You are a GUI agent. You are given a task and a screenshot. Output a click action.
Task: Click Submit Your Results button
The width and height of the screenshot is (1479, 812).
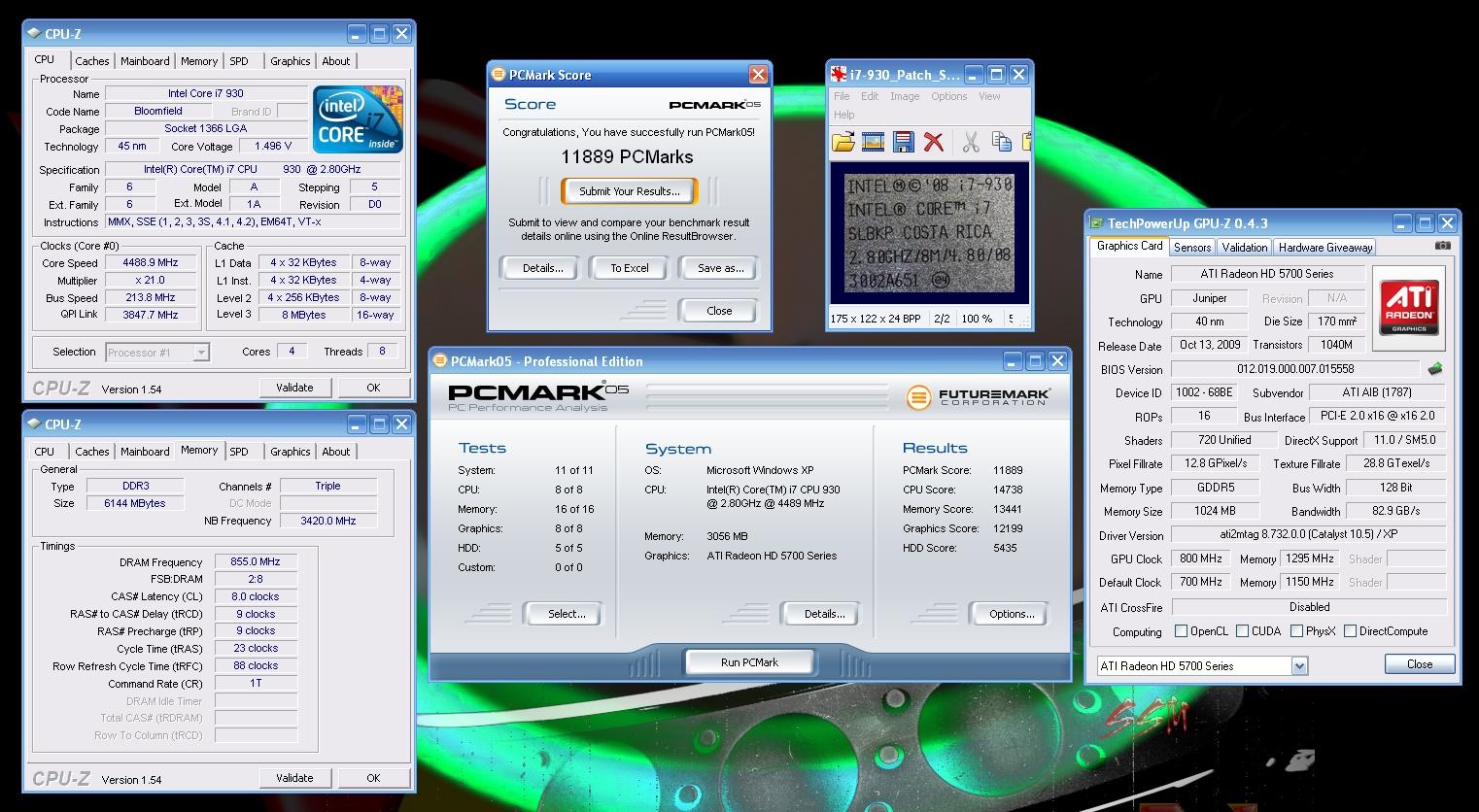coord(630,191)
